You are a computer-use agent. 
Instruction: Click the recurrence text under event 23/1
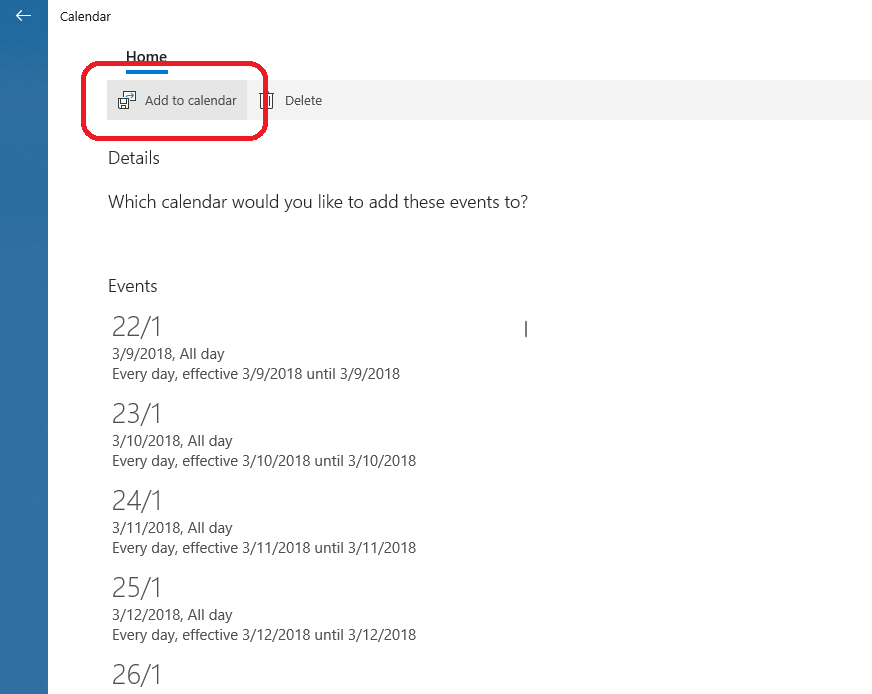point(264,460)
